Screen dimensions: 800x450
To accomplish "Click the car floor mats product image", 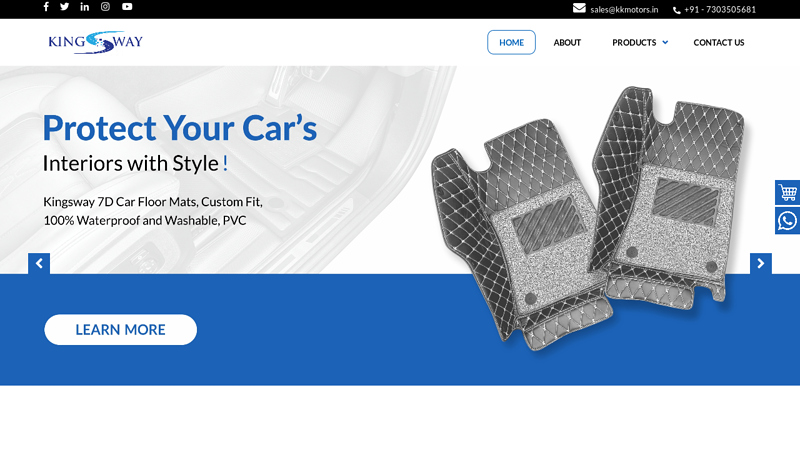I will (588, 218).
